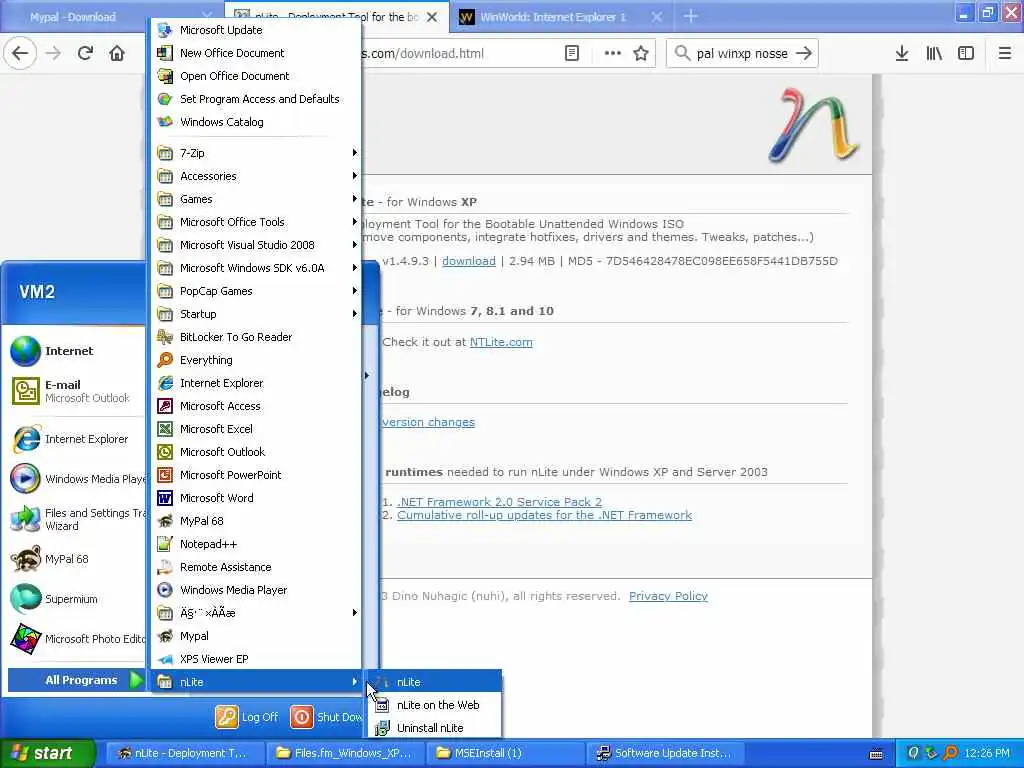Open .NET Framework 2.0 Service Pack 2 link
This screenshot has width=1024, height=768.
point(500,502)
